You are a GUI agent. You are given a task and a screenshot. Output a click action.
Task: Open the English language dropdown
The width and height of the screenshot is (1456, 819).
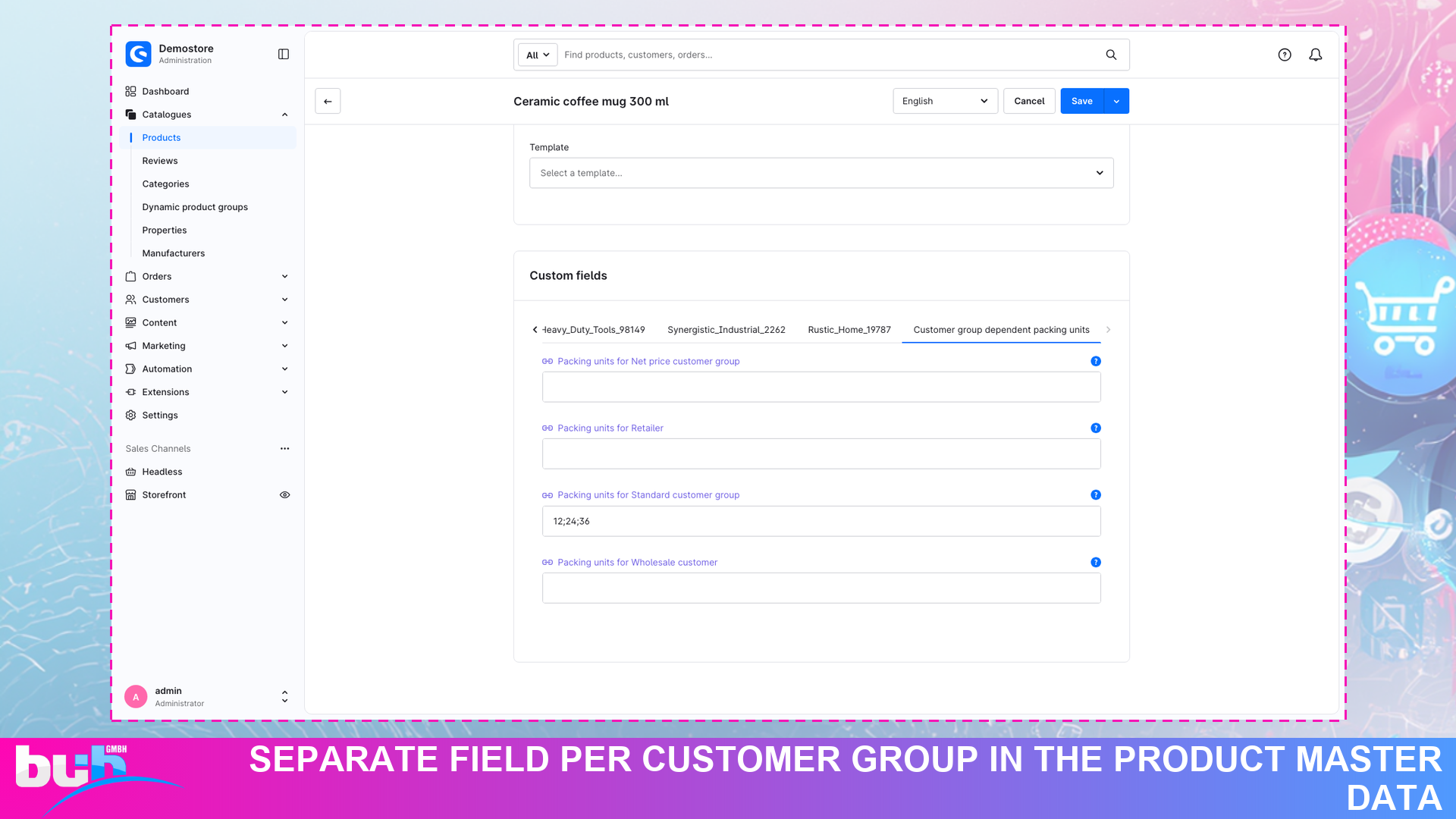[x=945, y=101]
